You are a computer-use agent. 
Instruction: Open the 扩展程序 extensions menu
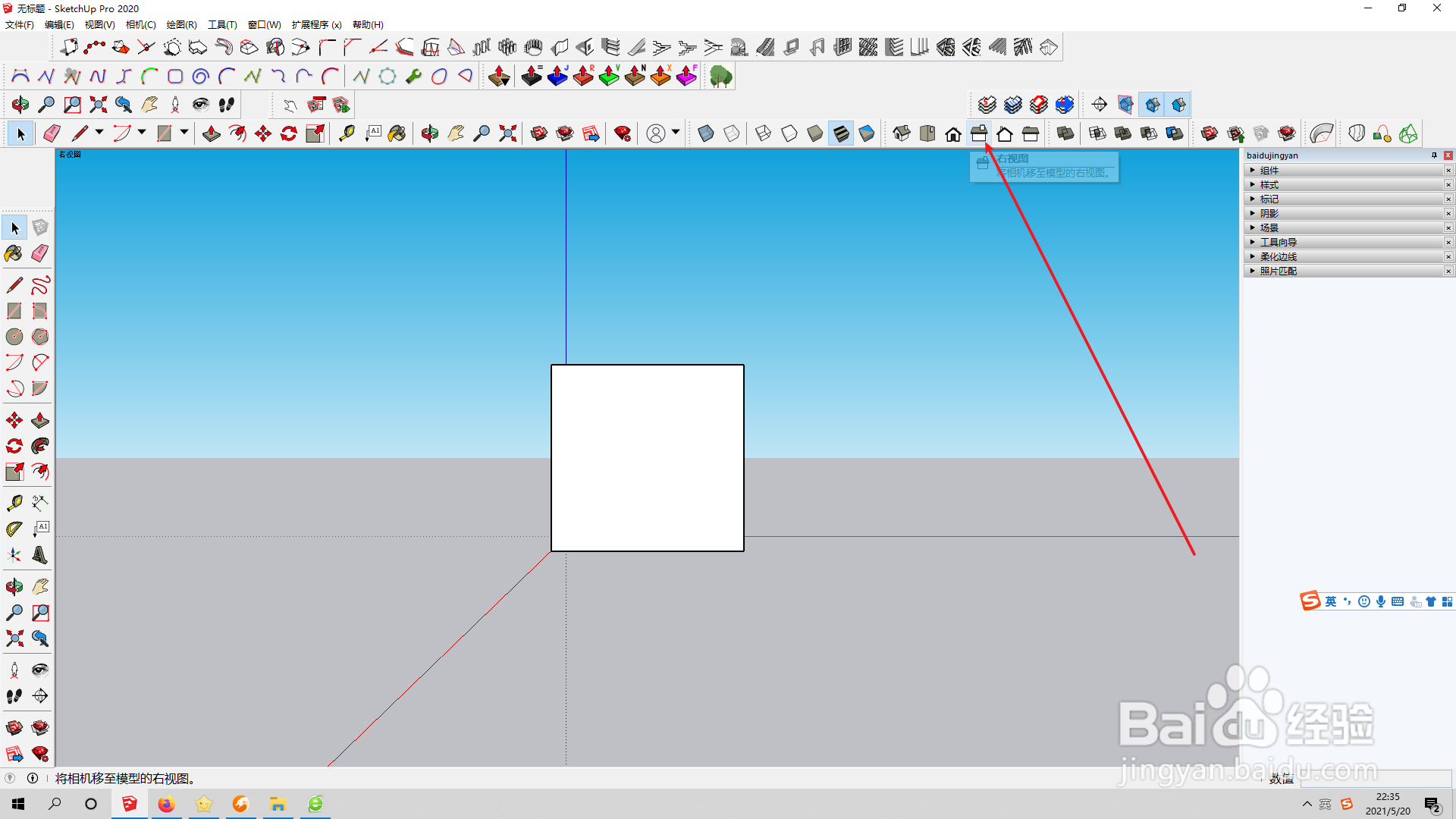(316, 25)
